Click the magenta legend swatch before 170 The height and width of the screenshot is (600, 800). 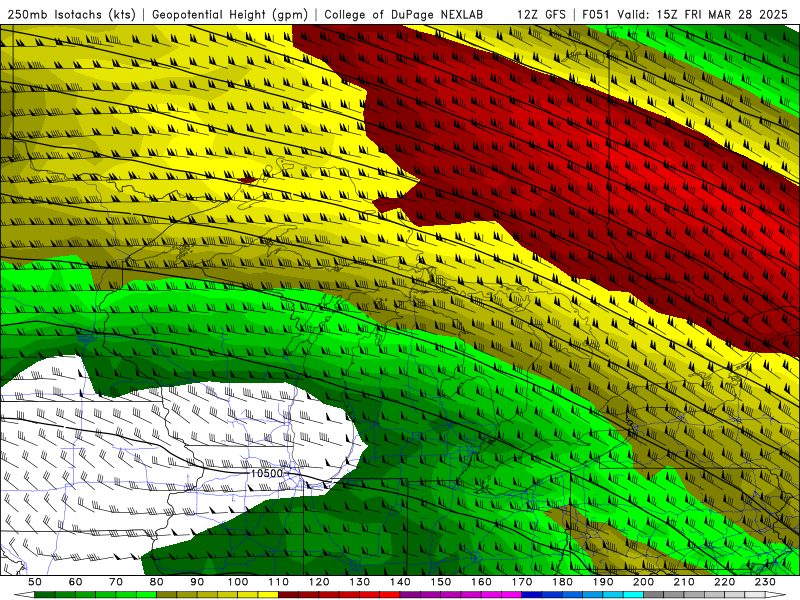[x=512, y=595]
